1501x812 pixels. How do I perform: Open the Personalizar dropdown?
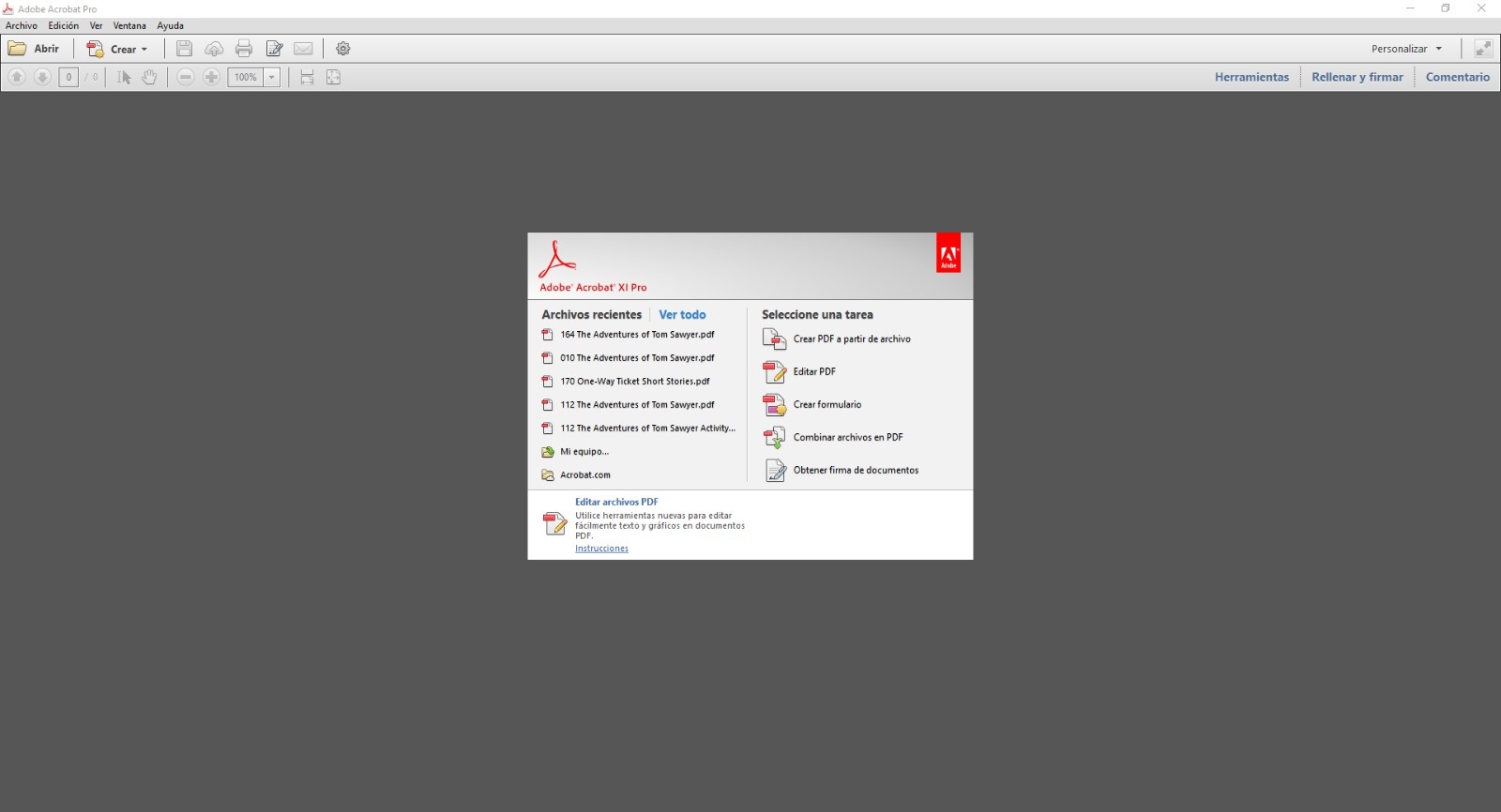(x=1406, y=49)
